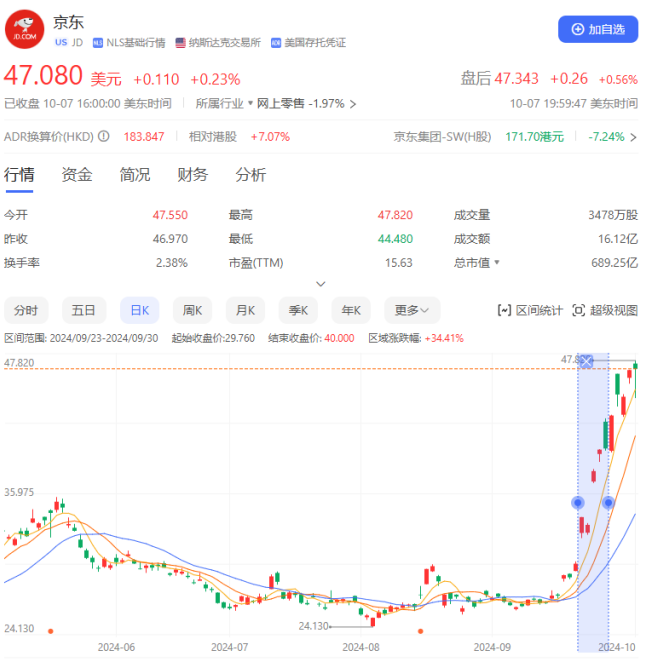645x661 pixels.
Task: Click the 总市值 value 689.25亿
Action: pyautogui.click(x=614, y=263)
